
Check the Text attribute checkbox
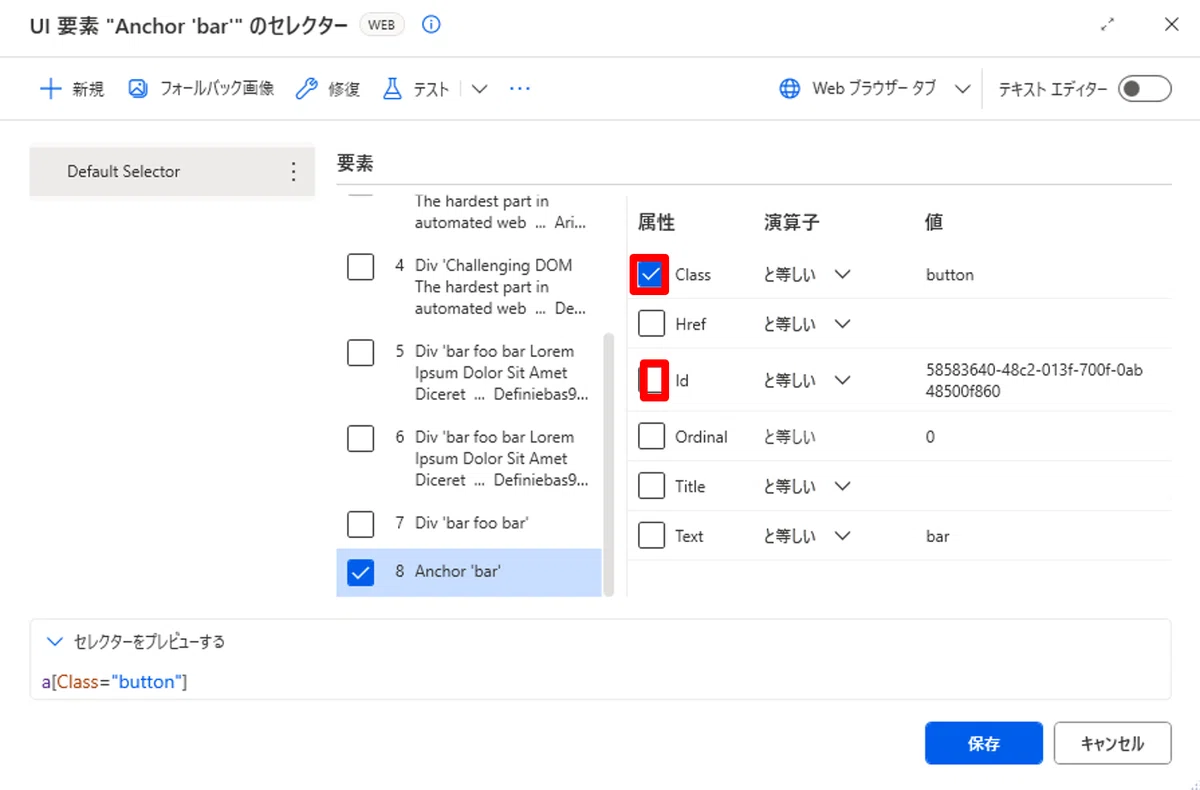651,536
